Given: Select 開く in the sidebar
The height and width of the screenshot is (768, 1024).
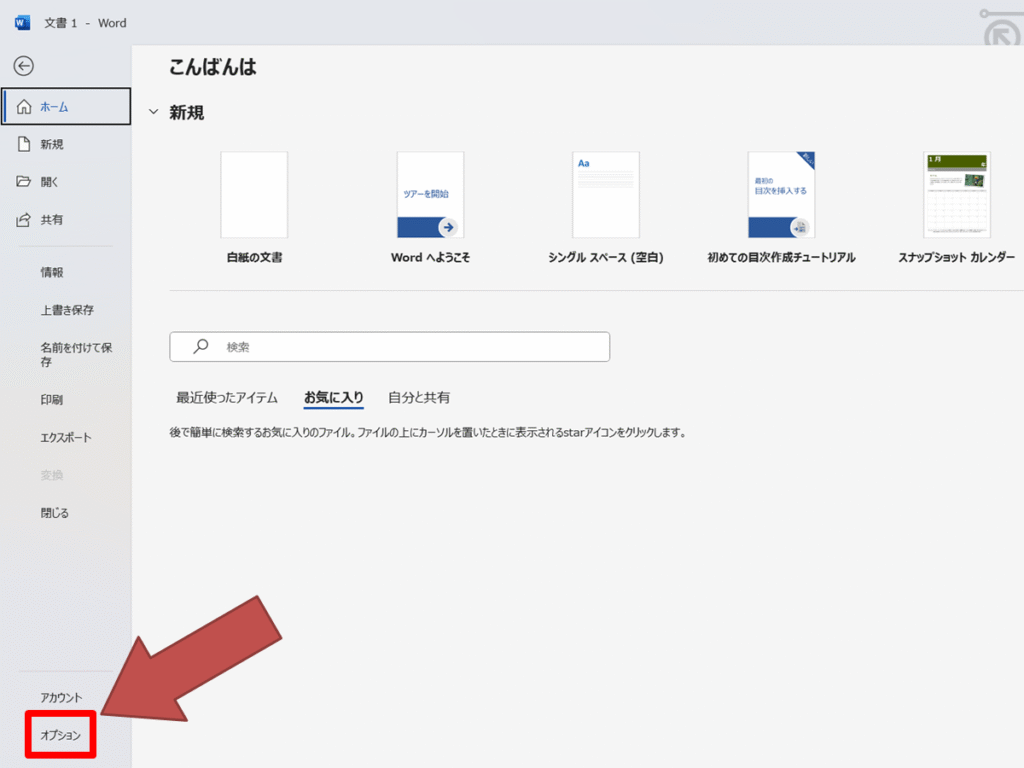Looking at the screenshot, I should pyautogui.click(x=66, y=182).
